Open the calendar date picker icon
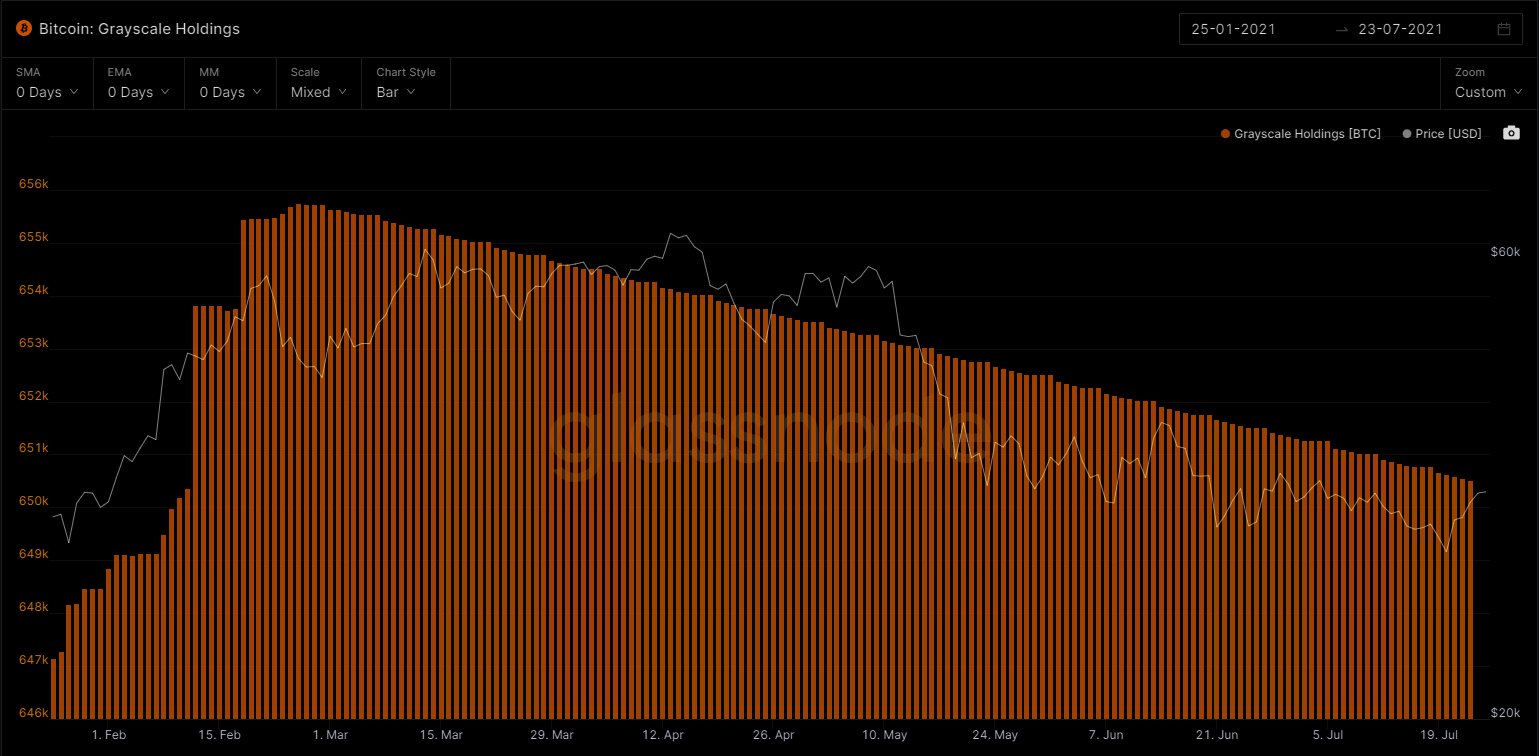 pyautogui.click(x=1503, y=29)
